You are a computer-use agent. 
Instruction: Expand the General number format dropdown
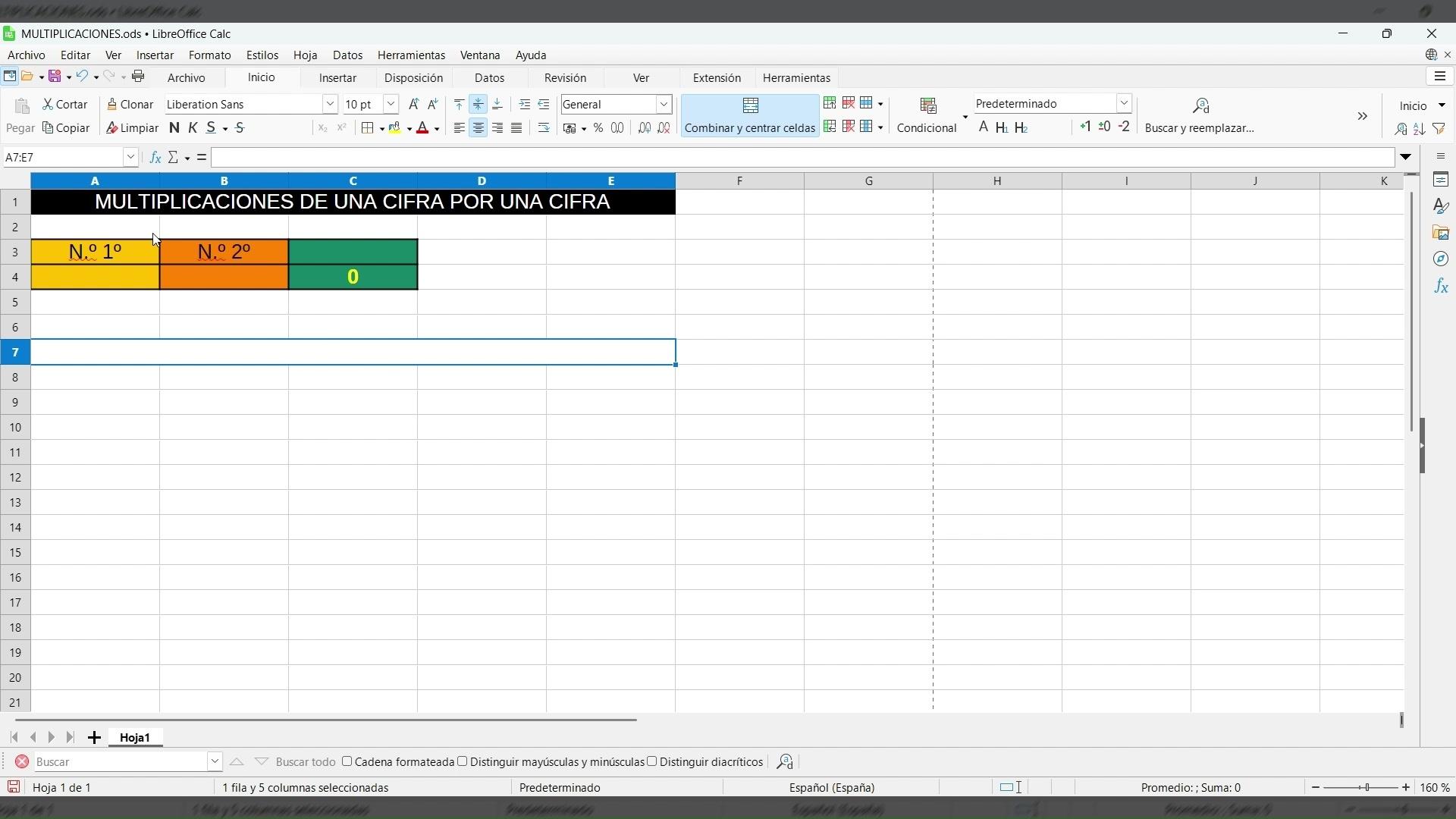(664, 104)
